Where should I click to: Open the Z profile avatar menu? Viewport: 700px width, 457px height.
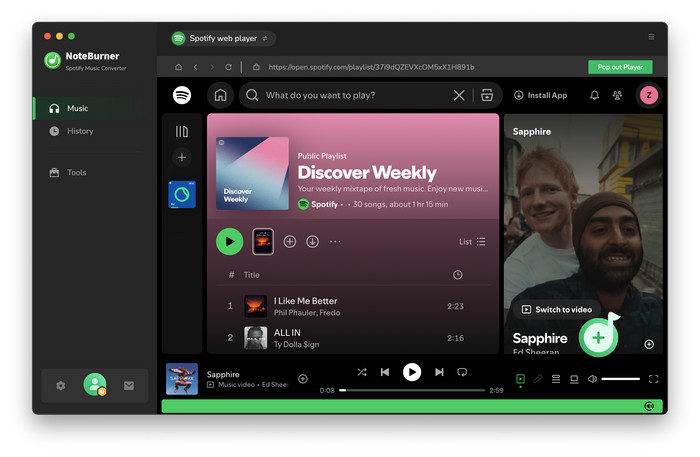click(x=649, y=95)
